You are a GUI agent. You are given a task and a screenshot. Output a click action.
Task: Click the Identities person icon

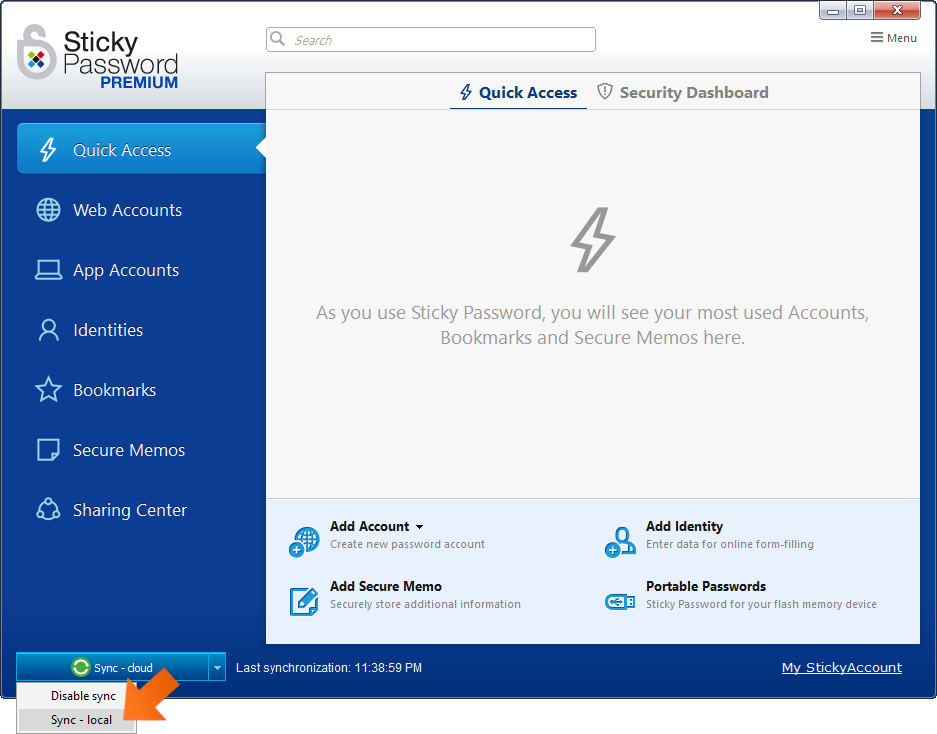point(48,330)
